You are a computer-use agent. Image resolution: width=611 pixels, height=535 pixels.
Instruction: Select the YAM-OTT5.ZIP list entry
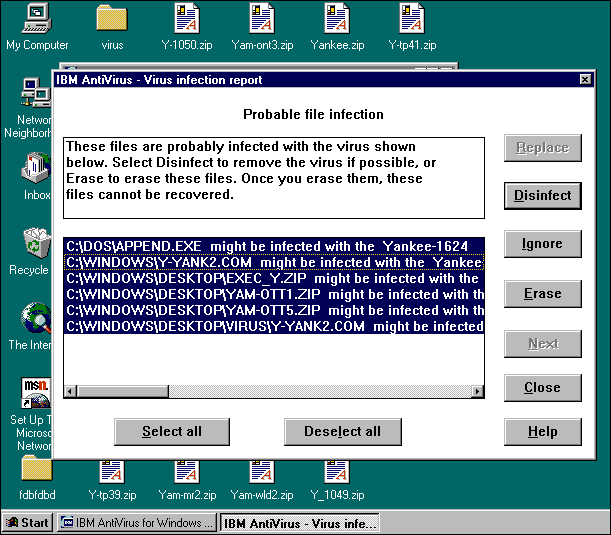274,310
